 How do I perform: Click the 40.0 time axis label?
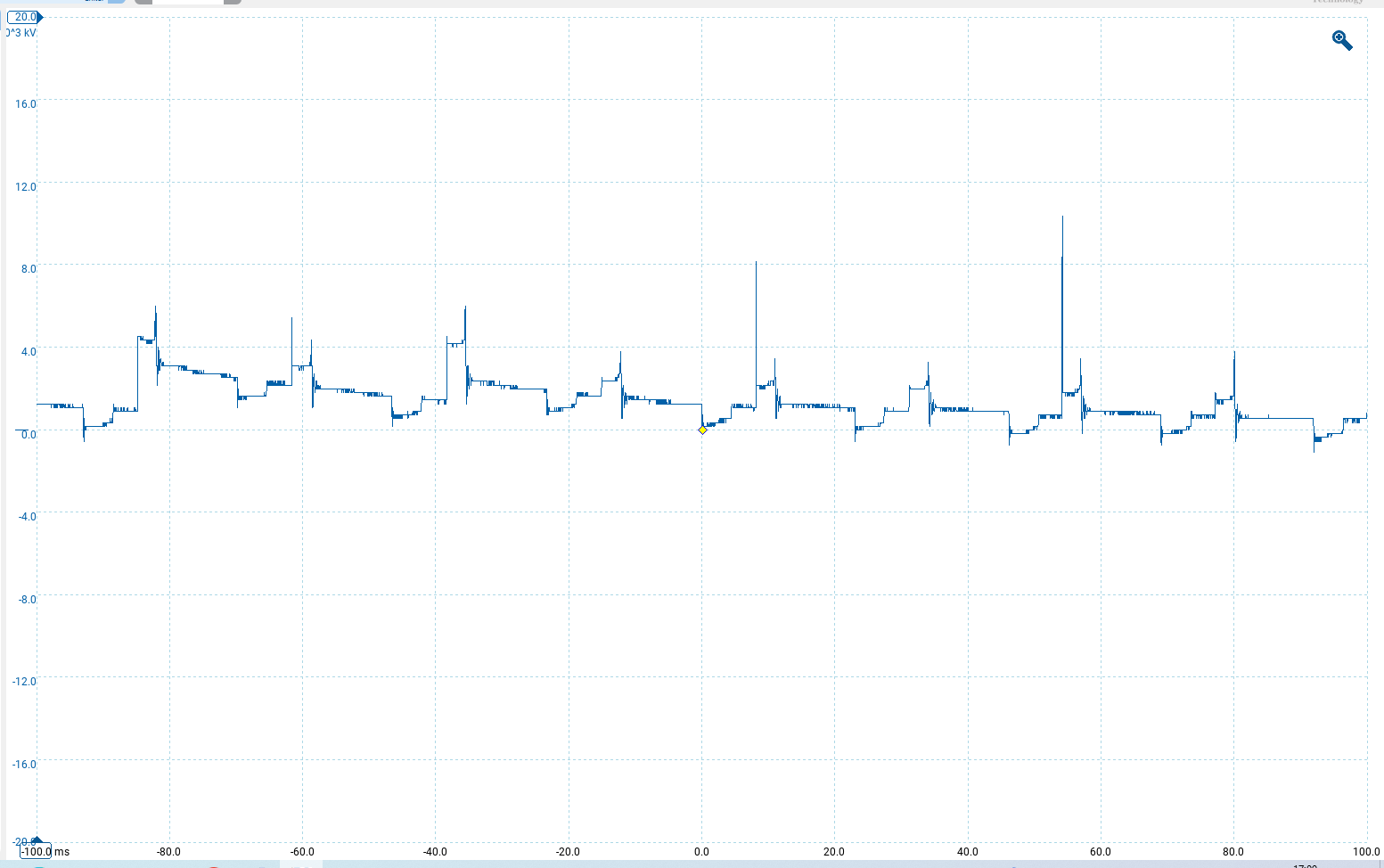[968, 852]
